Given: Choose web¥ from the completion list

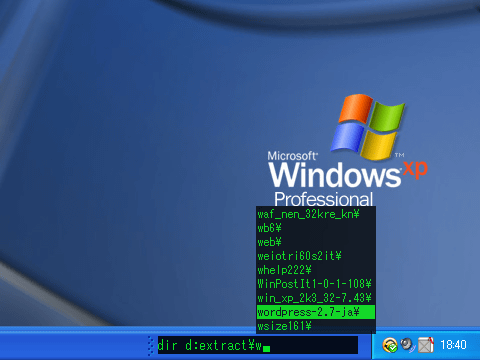Looking at the screenshot, I should (316, 242).
